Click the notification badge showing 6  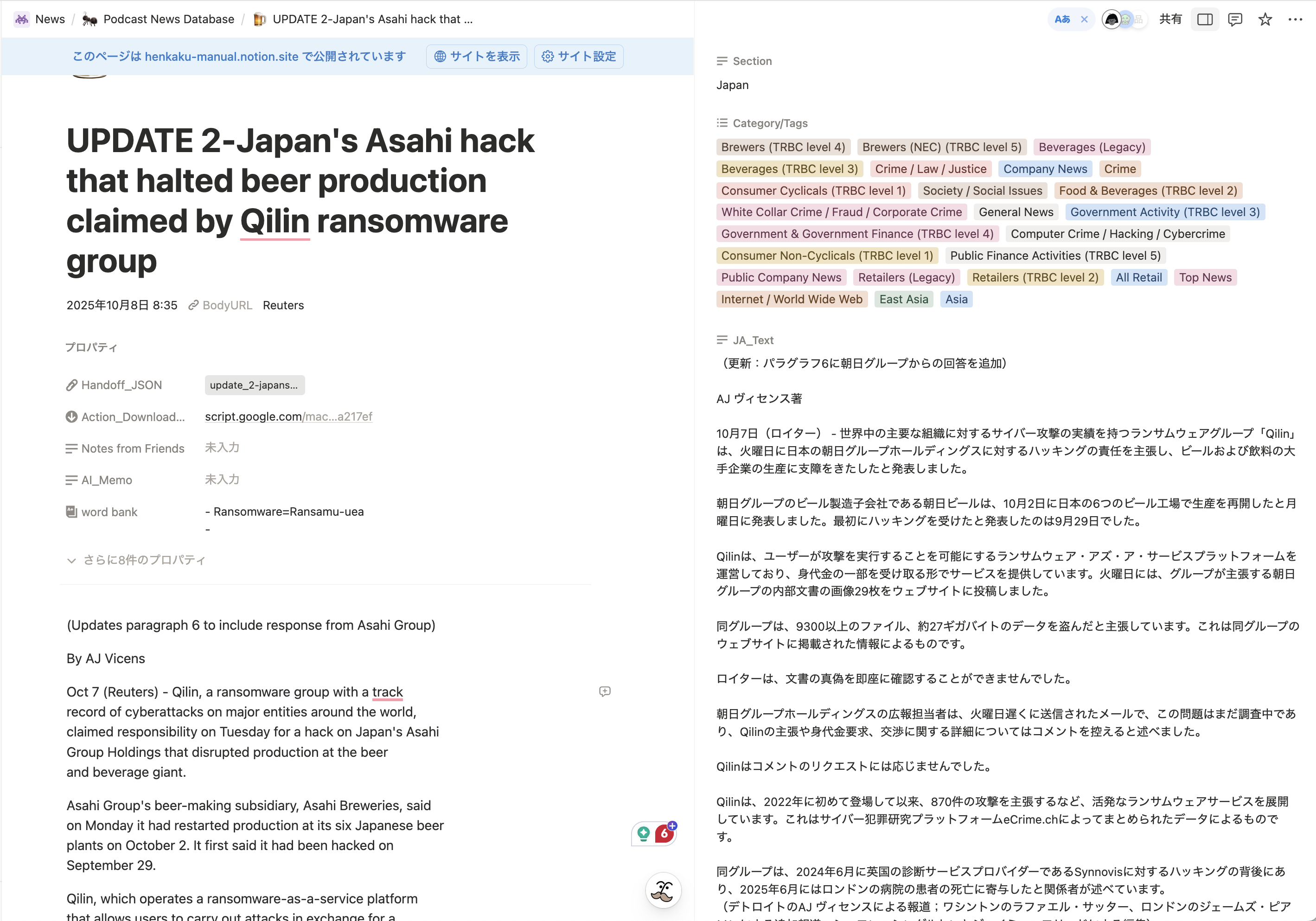(x=664, y=833)
